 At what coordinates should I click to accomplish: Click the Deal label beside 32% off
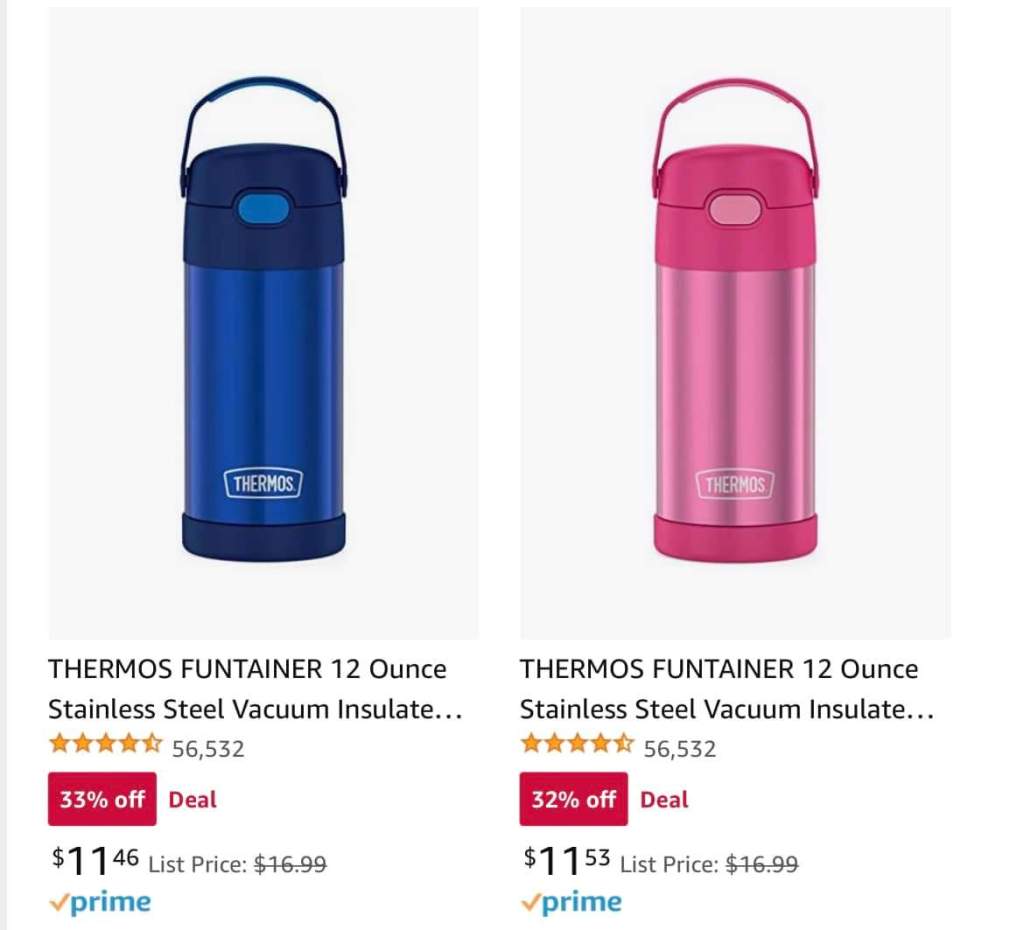(664, 799)
